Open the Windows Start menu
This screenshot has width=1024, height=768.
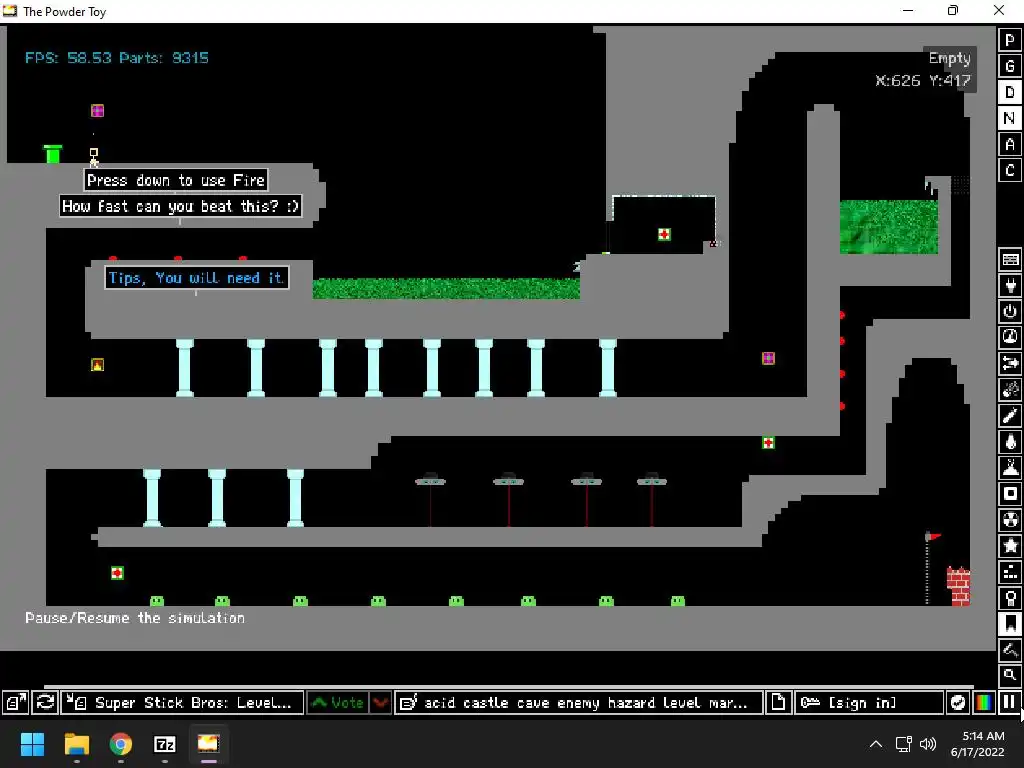click(x=33, y=744)
